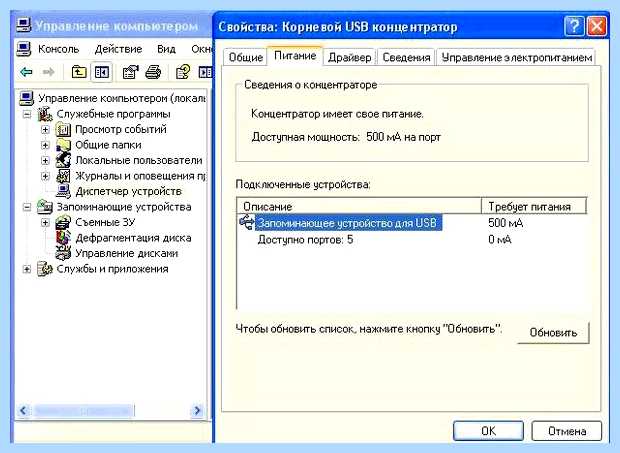Click the Back arrow in the Computer Management toolbar

(26, 72)
